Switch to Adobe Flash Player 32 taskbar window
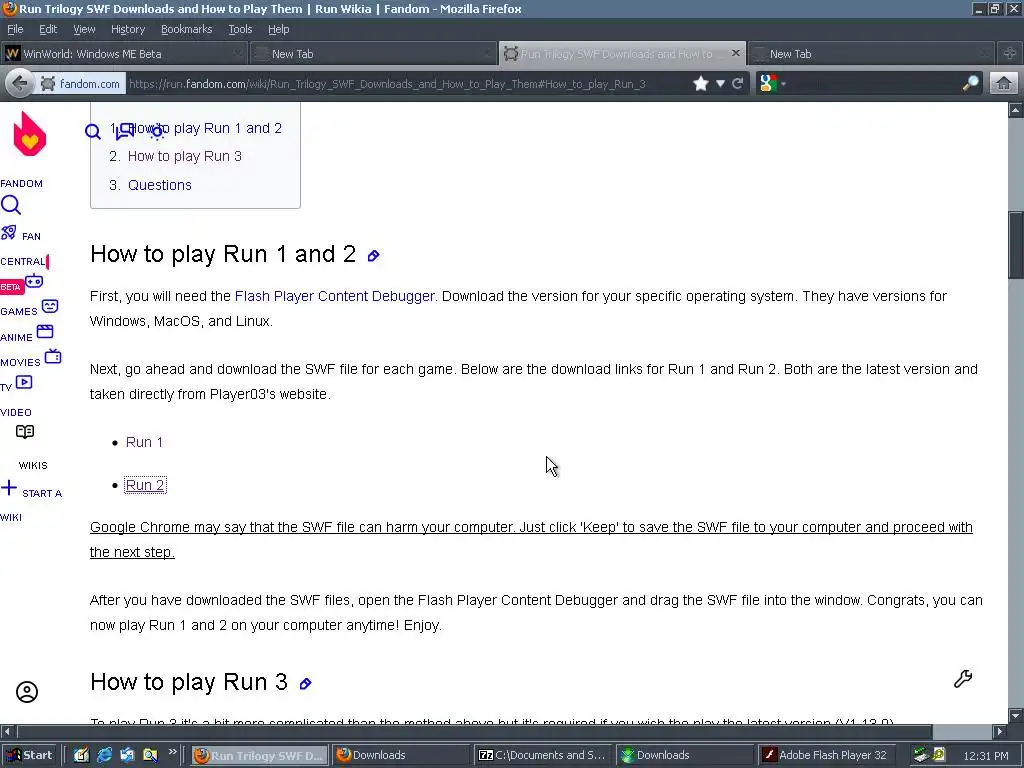Viewport: 1024px width, 768px height. point(825,755)
